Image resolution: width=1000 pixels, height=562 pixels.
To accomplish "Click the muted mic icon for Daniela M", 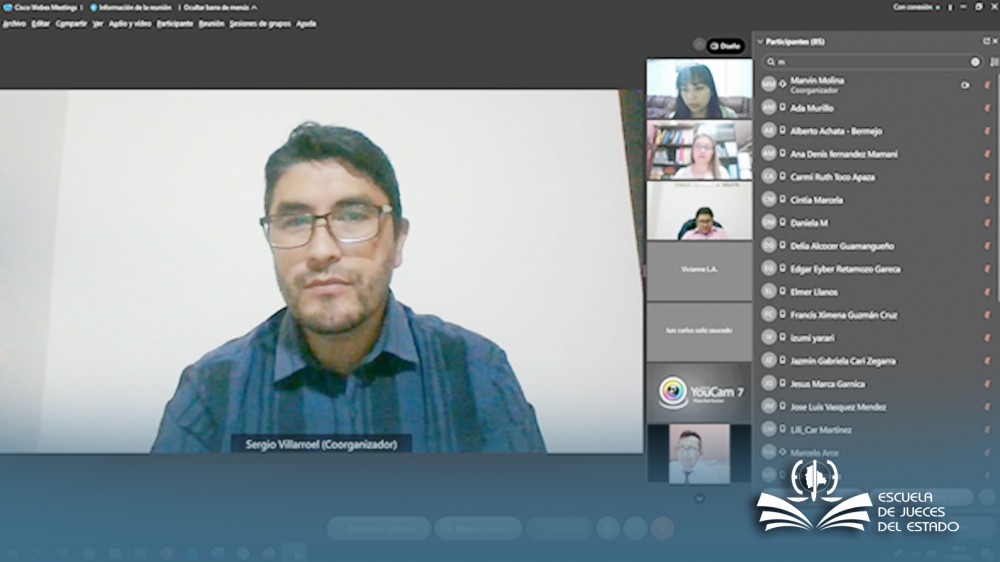I will [x=987, y=223].
